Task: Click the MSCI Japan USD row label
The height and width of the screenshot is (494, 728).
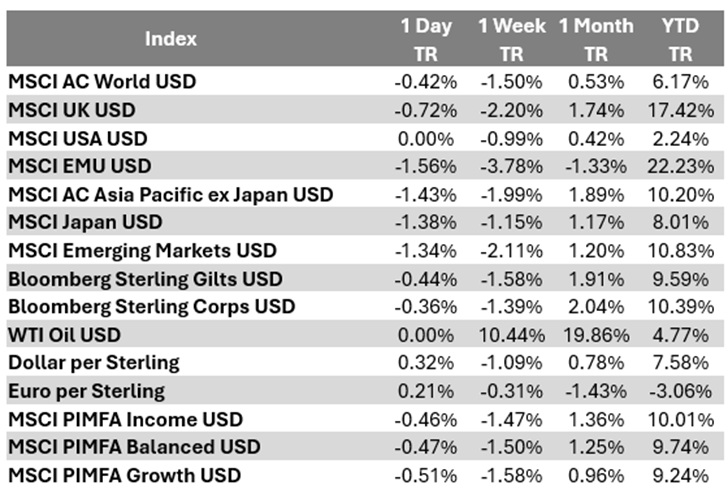Action: (84, 222)
